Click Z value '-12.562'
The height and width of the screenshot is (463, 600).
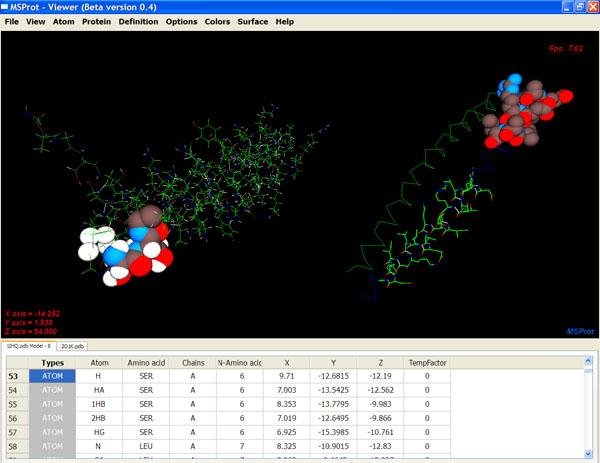380,390
